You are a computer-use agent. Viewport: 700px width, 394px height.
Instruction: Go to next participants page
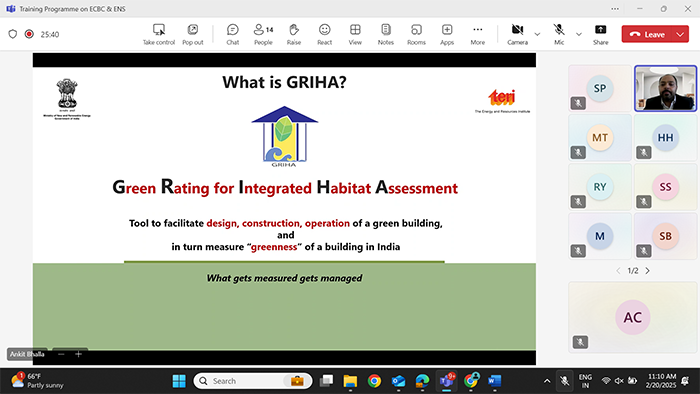(647, 271)
